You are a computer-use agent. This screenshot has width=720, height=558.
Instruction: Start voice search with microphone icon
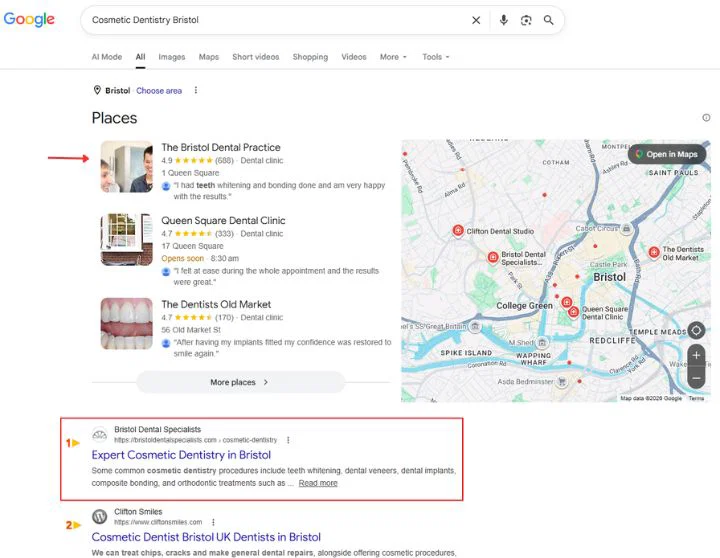[504, 20]
